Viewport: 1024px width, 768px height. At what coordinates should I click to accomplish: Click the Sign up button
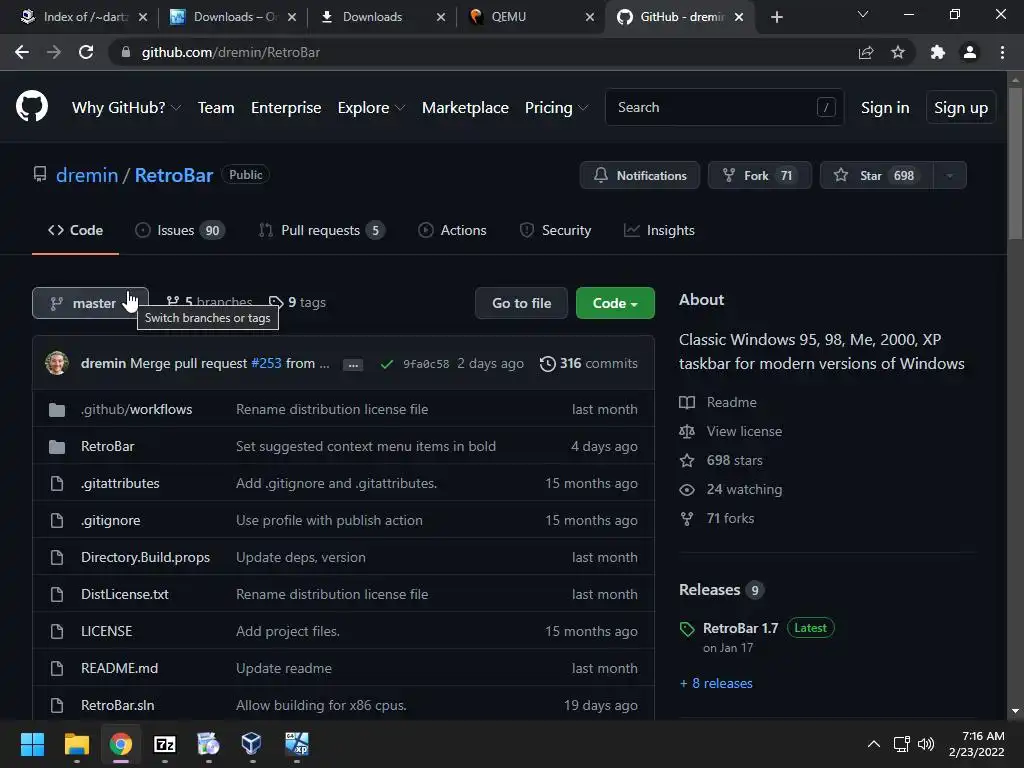pos(961,107)
